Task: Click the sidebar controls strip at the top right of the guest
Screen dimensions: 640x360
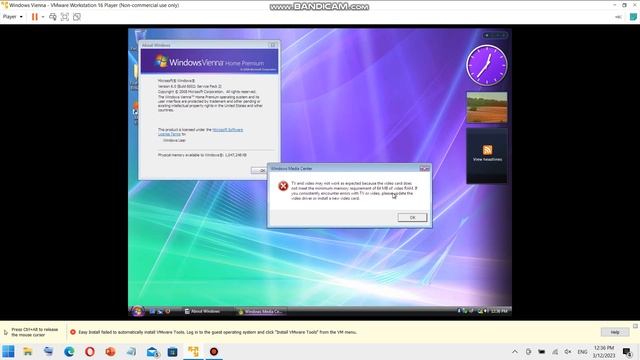Action: pos(495,35)
